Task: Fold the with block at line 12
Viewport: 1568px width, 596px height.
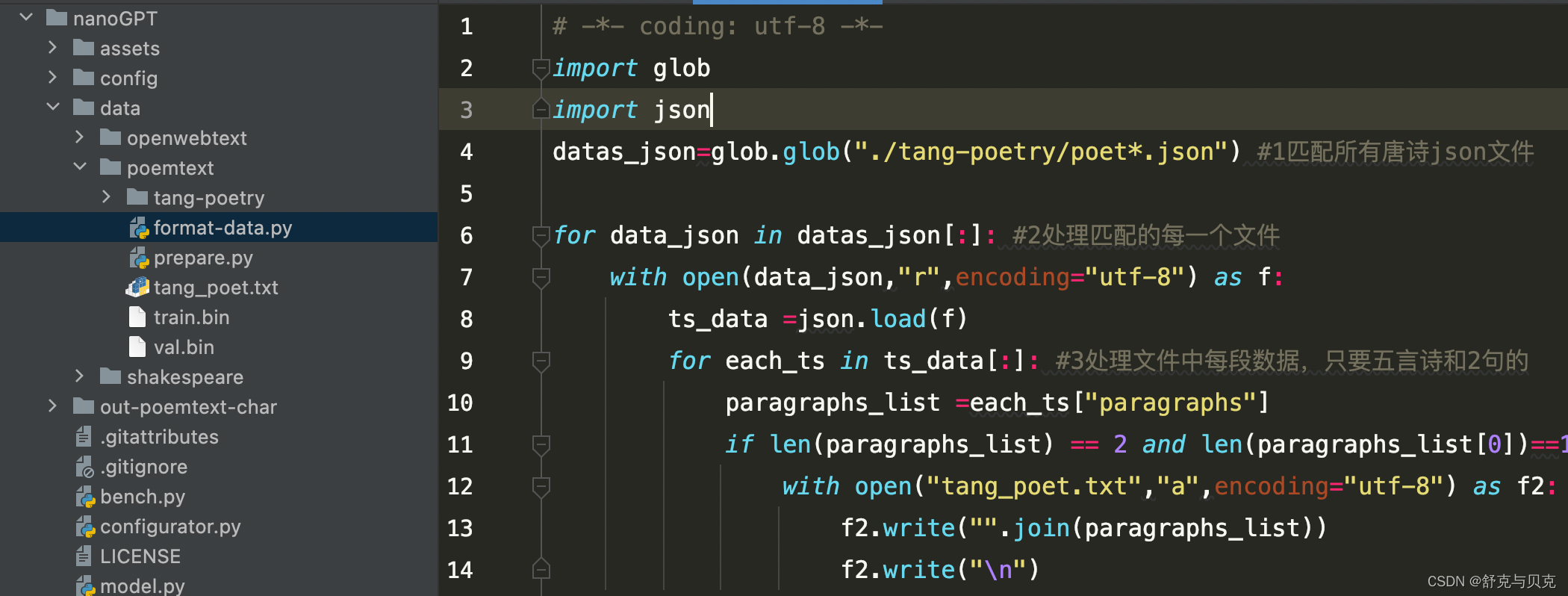Action: (x=541, y=487)
